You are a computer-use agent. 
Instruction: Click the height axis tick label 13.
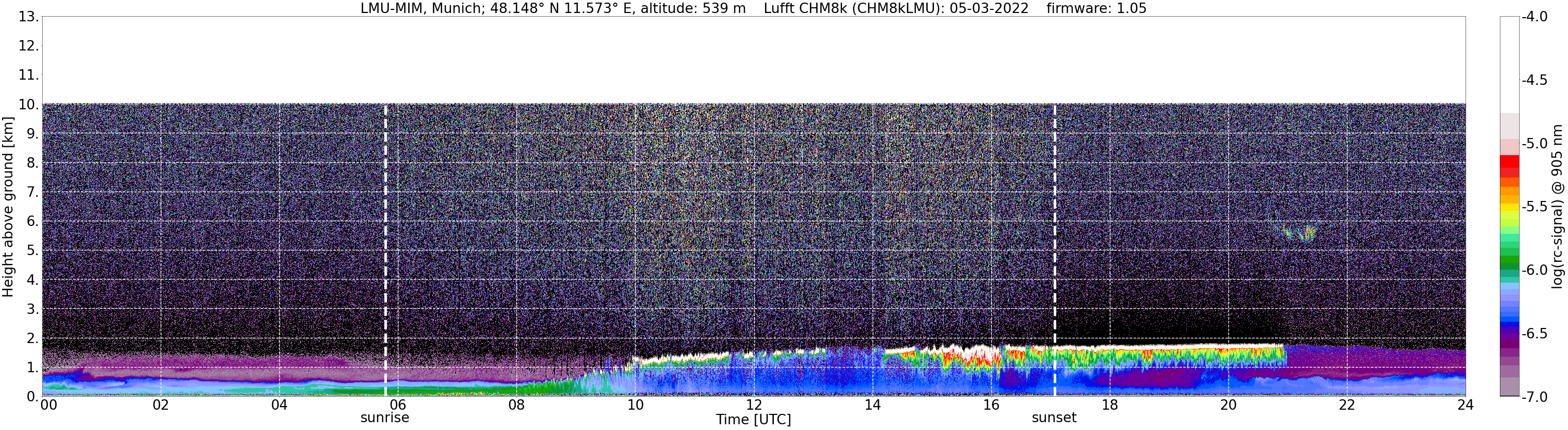[28, 17]
